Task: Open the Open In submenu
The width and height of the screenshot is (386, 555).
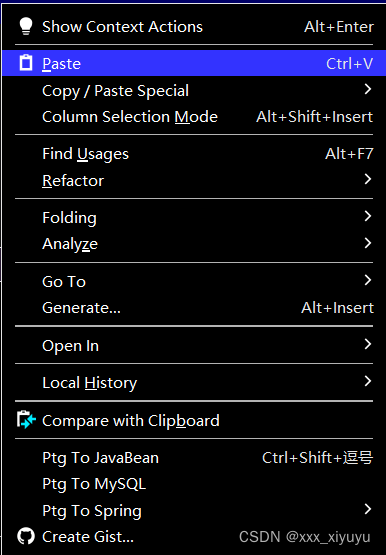Action: 194,345
